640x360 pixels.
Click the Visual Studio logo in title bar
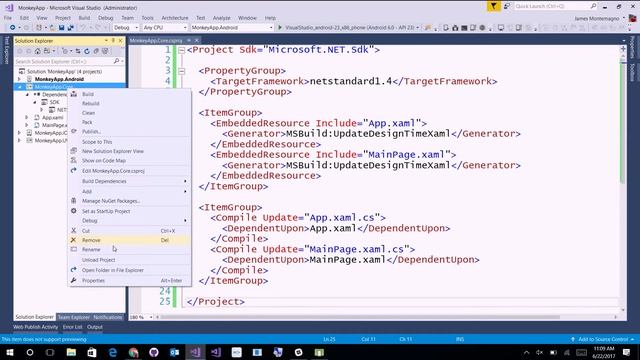tap(9, 7)
